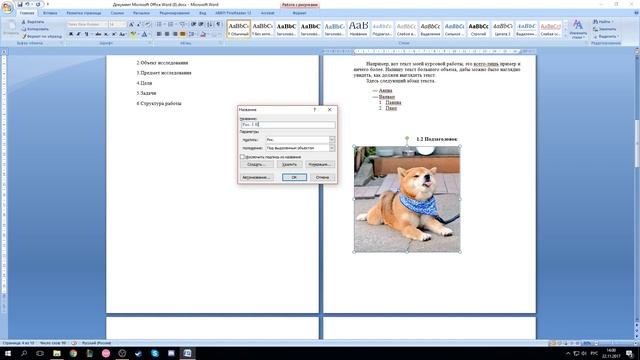Save the document via quick access icon
The width and height of the screenshot is (640, 360).
click(20, 4)
